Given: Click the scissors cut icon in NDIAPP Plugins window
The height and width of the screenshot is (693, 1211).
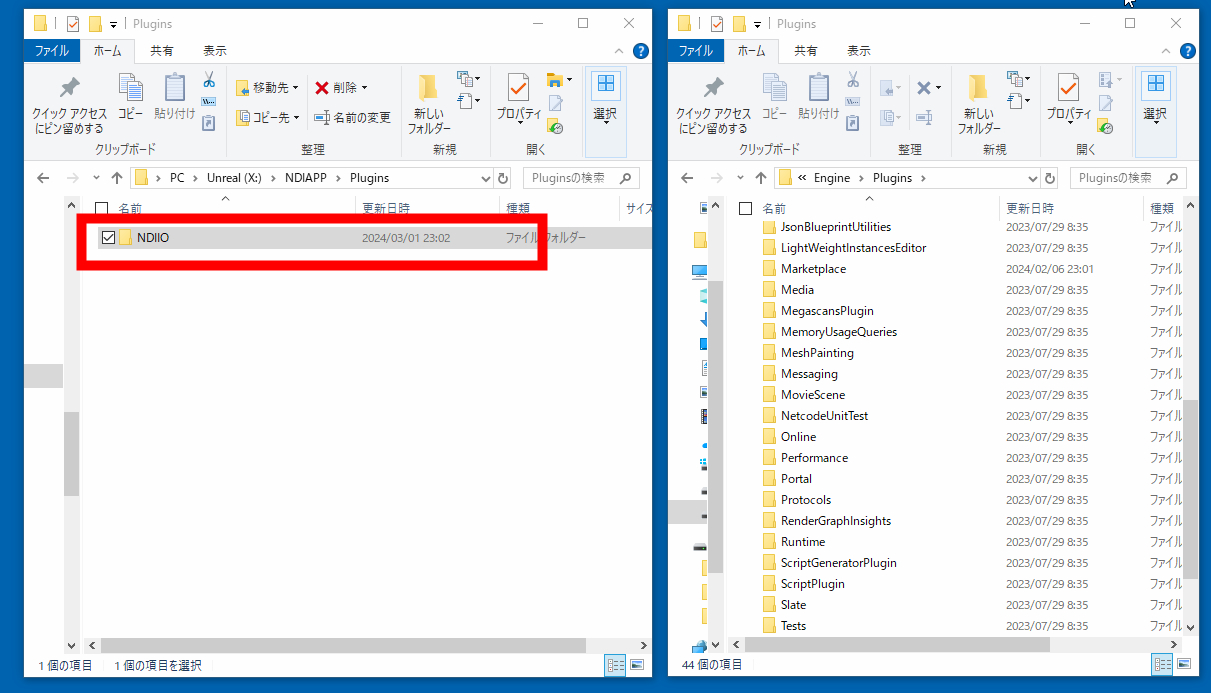Looking at the screenshot, I should pos(209,79).
